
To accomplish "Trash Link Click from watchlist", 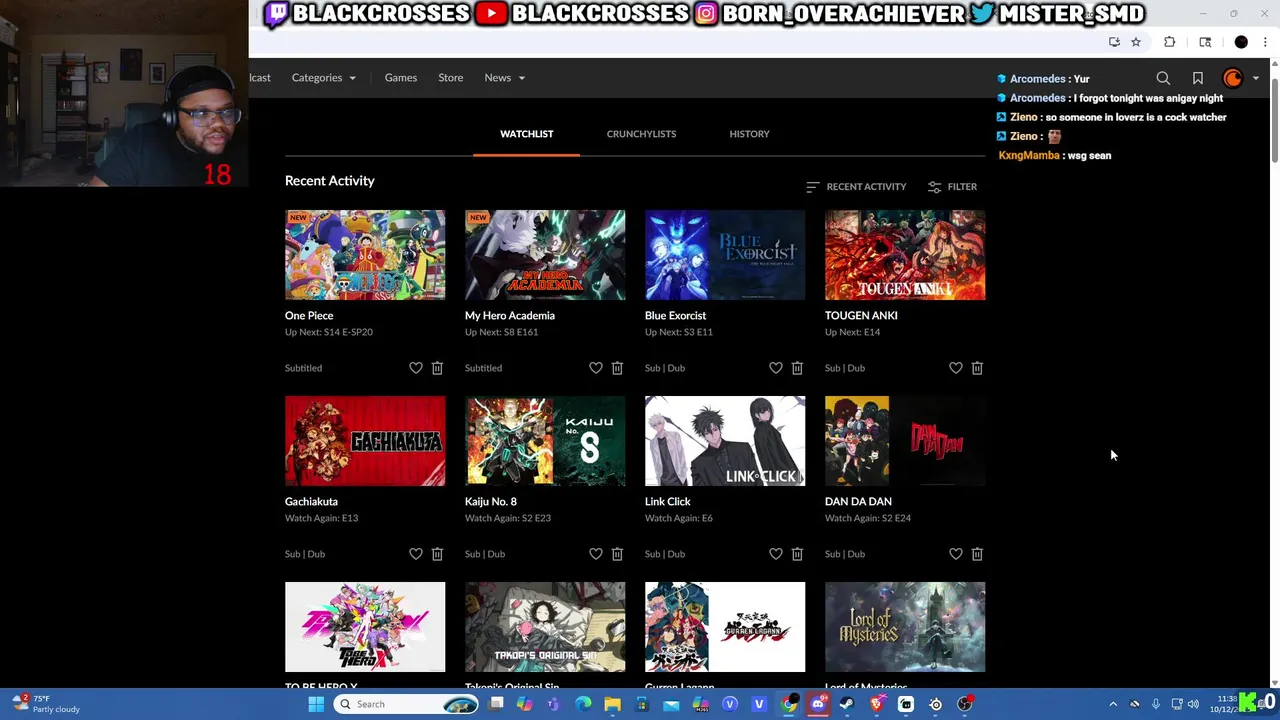I will tap(797, 554).
